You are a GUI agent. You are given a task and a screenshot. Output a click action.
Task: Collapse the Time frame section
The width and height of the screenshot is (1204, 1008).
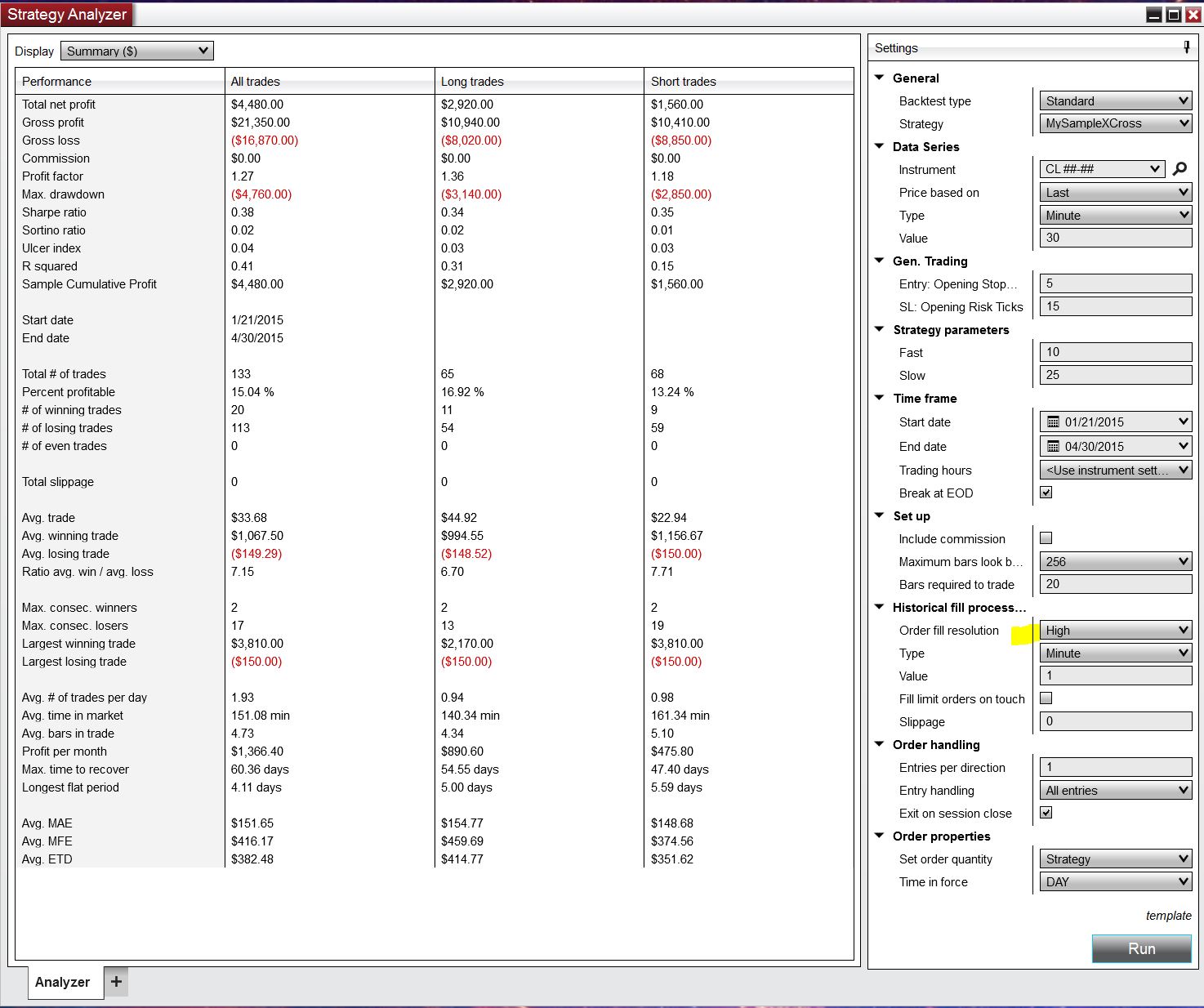(880, 398)
